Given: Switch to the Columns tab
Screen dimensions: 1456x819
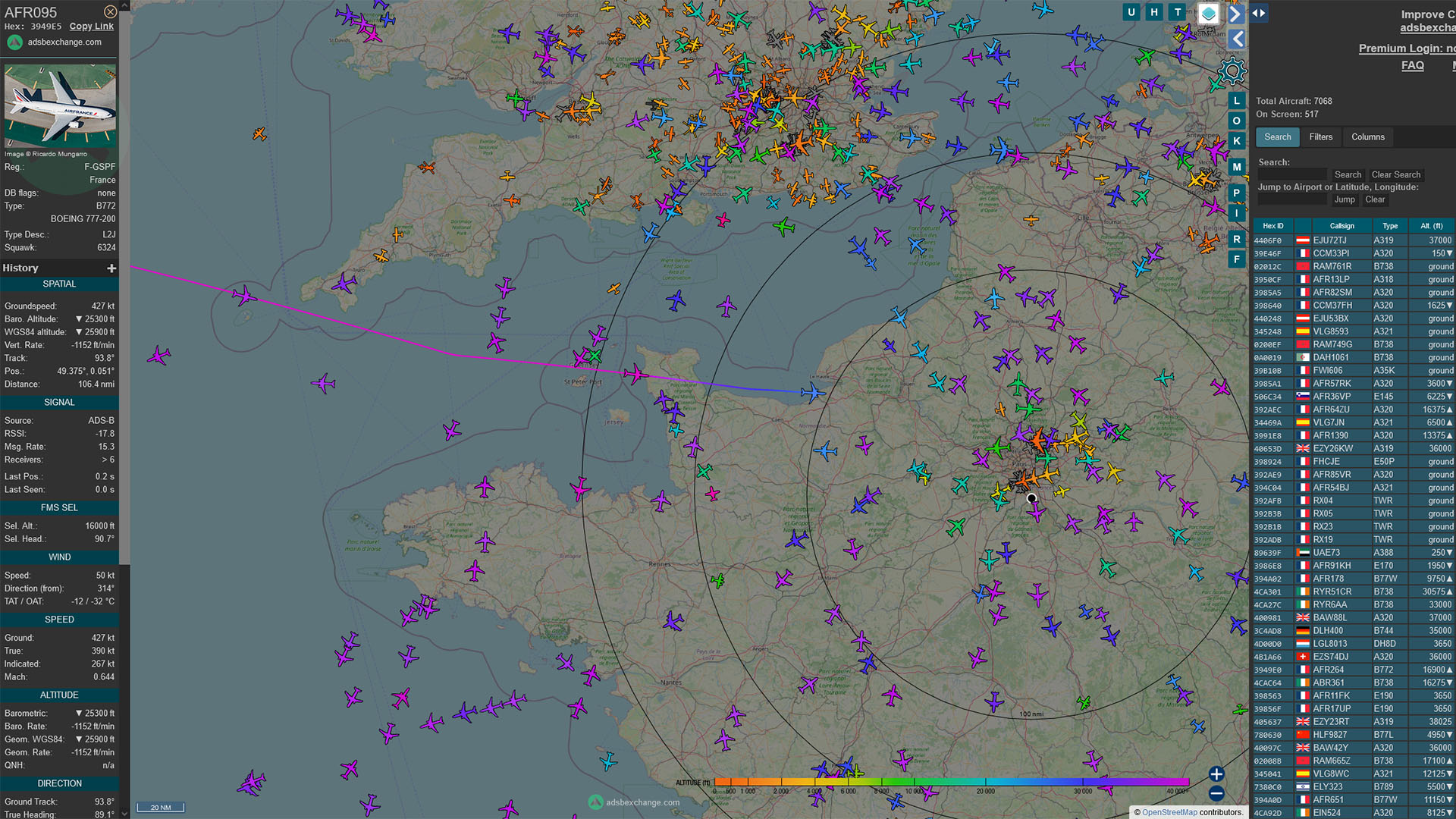Looking at the screenshot, I should point(1367,137).
